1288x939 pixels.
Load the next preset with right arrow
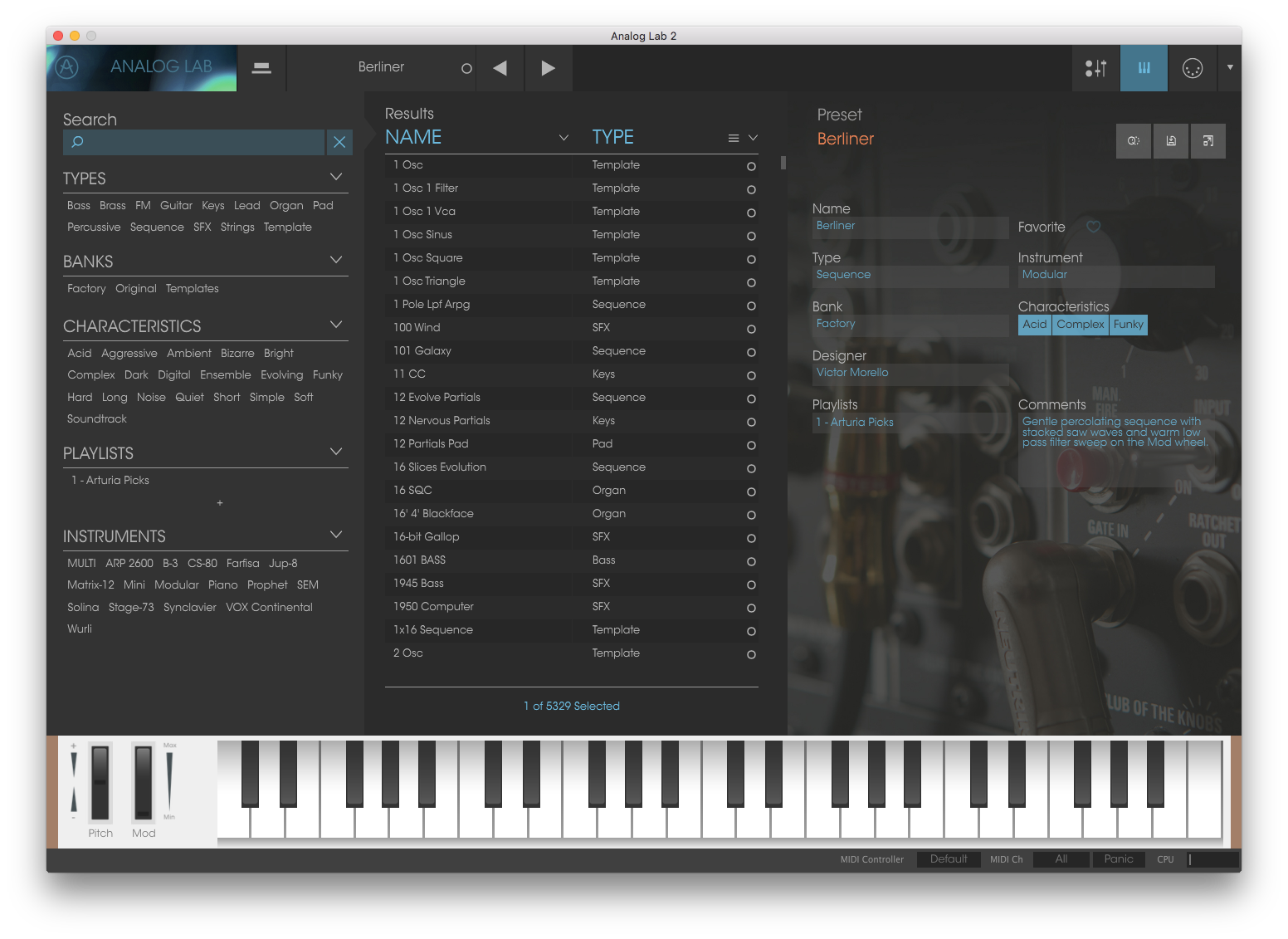coord(548,68)
